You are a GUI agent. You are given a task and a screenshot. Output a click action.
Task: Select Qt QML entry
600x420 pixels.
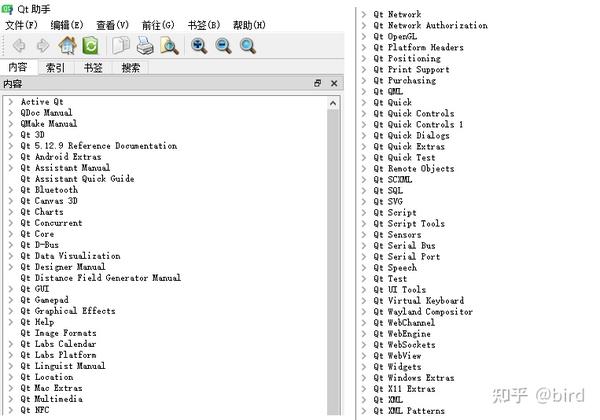388,91
